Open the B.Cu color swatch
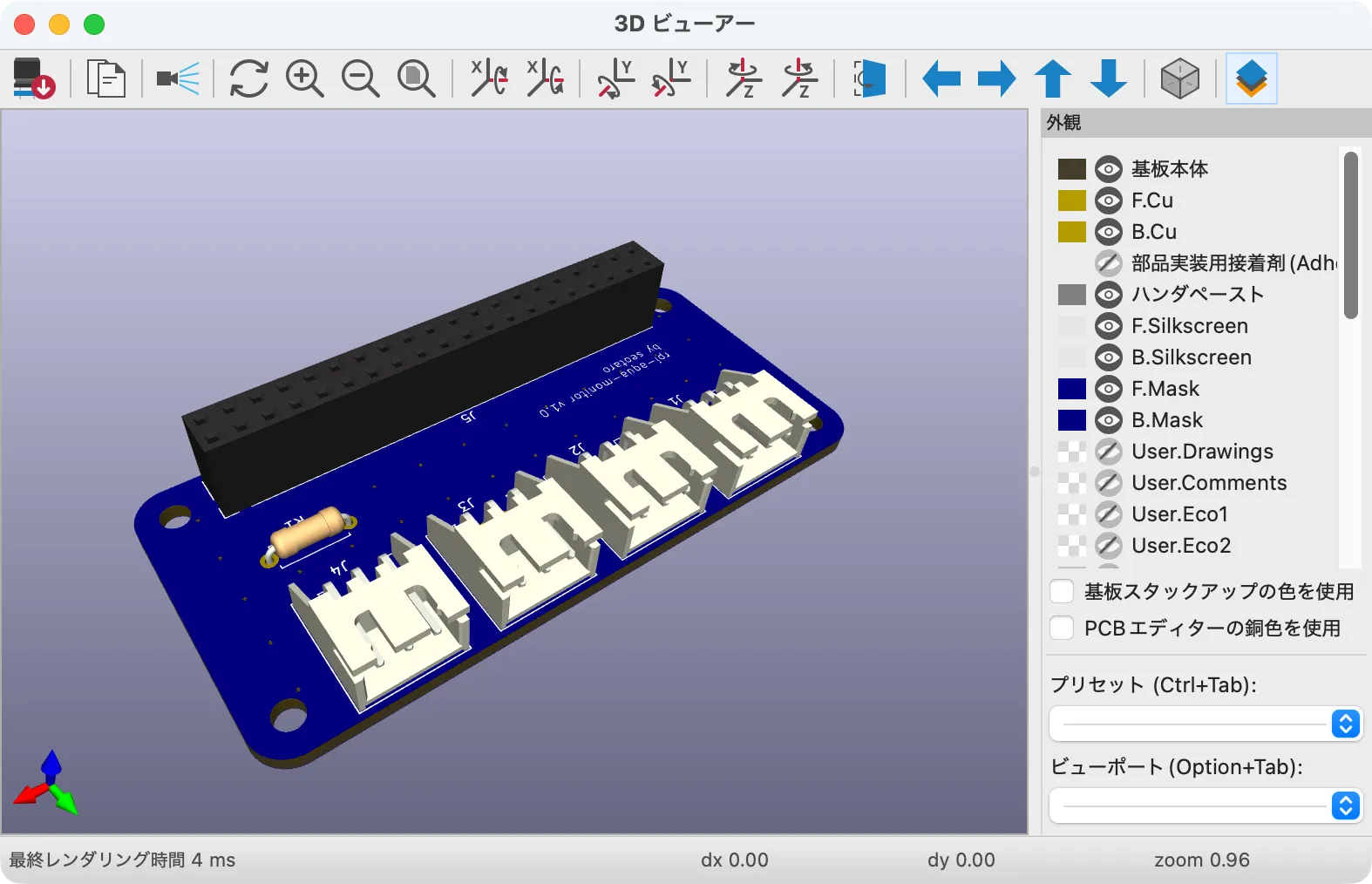Screen dimensions: 1372x884 pos(1071,232)
